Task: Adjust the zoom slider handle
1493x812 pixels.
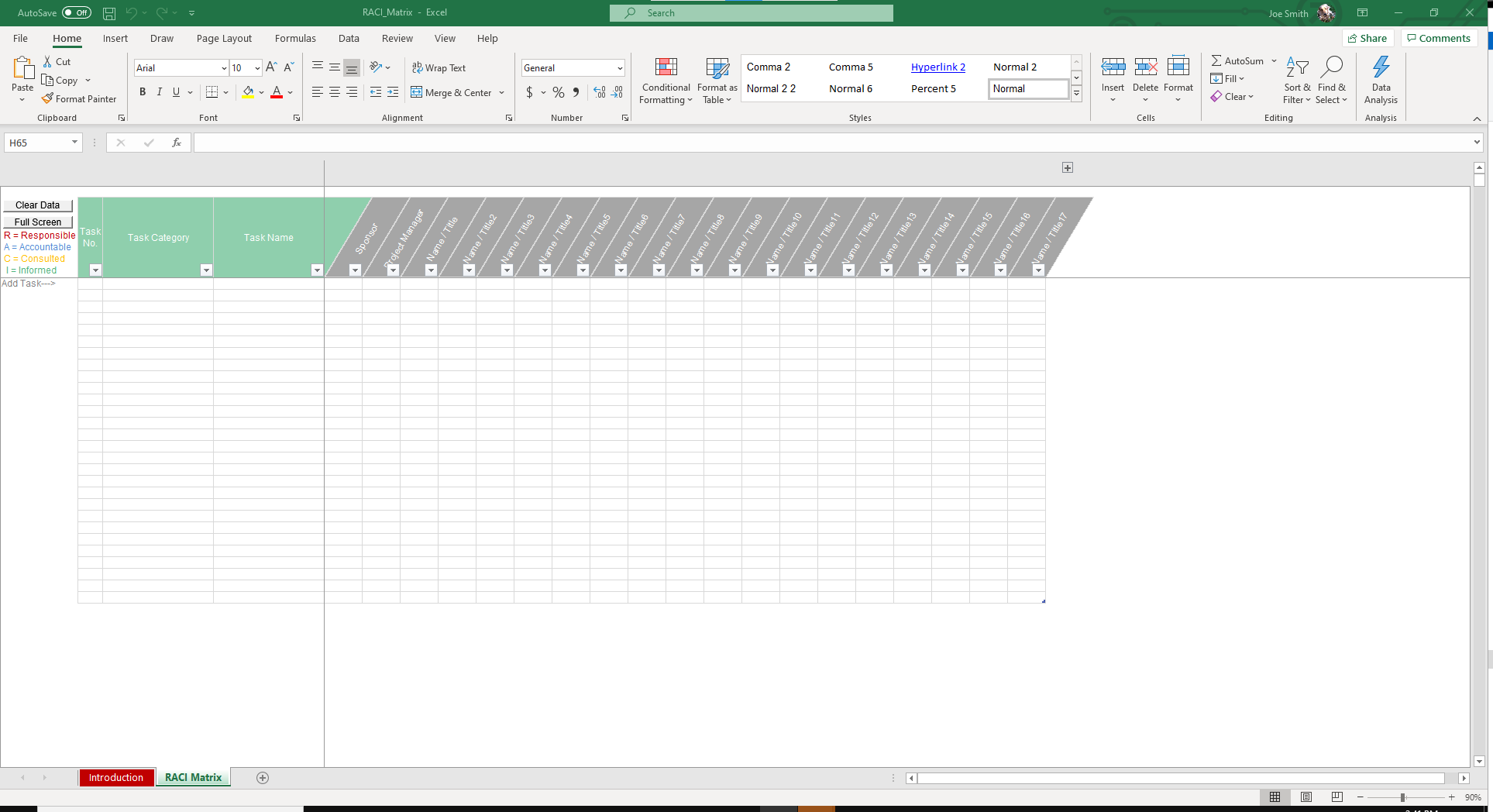Action: coord(1402,797)
